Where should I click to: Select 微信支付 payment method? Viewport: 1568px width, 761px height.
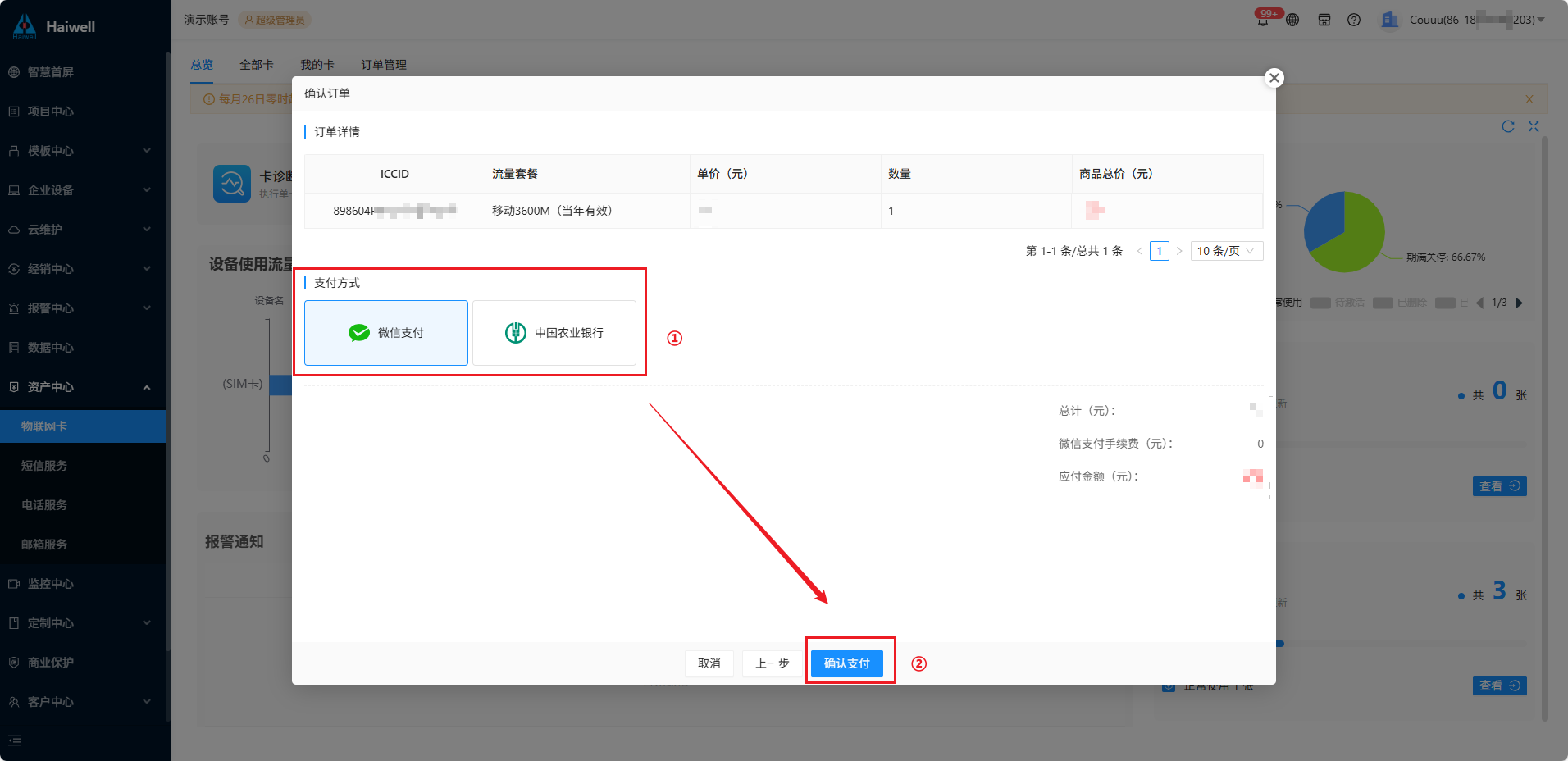coord(386,333)
